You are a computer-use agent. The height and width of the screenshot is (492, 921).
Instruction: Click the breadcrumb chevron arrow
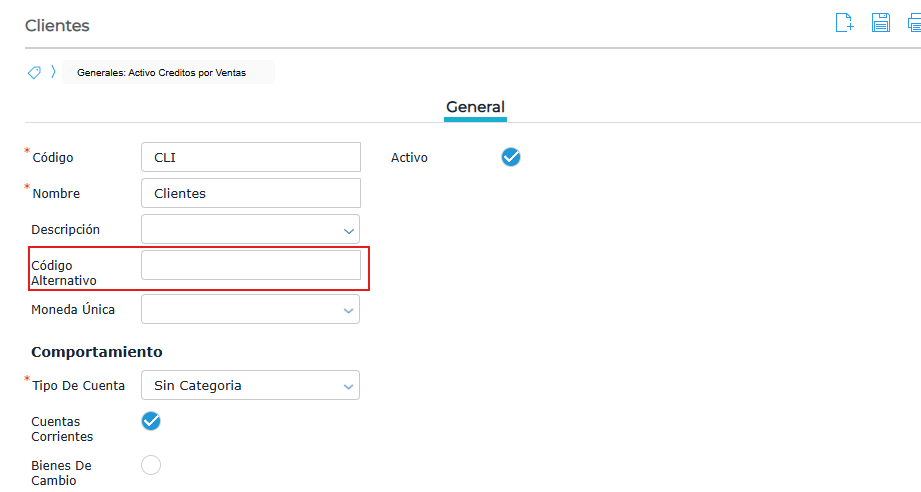(53, 73)
